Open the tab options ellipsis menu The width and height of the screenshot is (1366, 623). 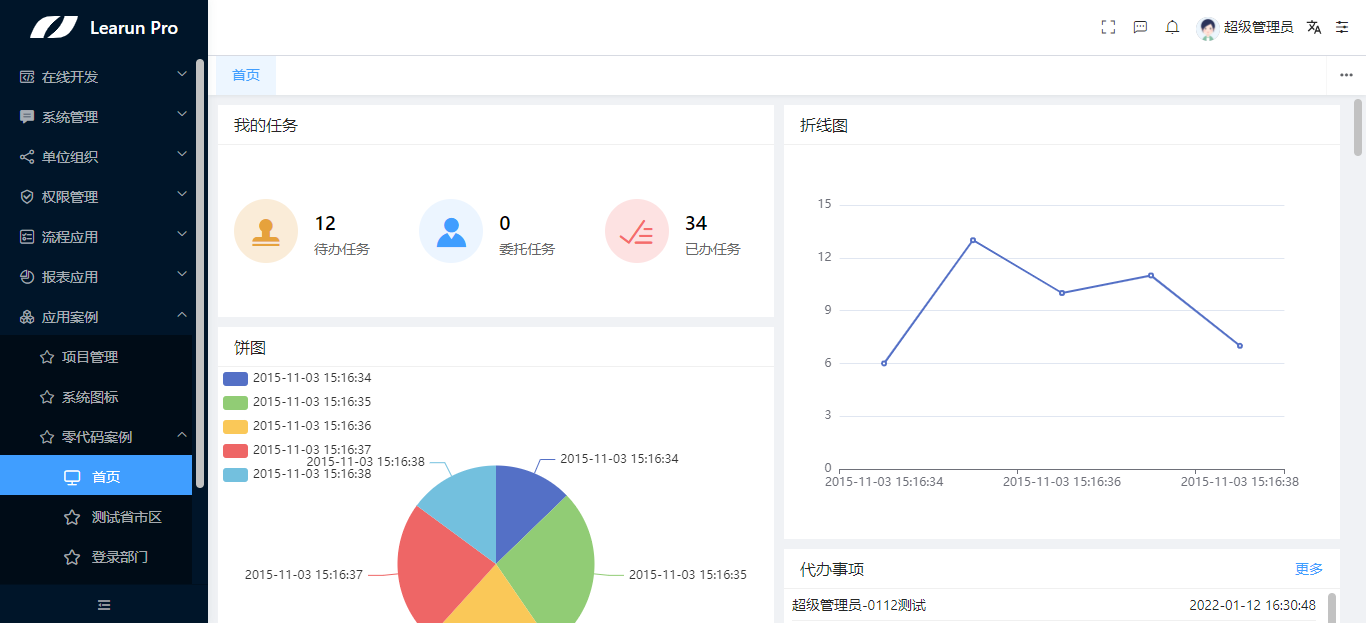pos(1345,75)
